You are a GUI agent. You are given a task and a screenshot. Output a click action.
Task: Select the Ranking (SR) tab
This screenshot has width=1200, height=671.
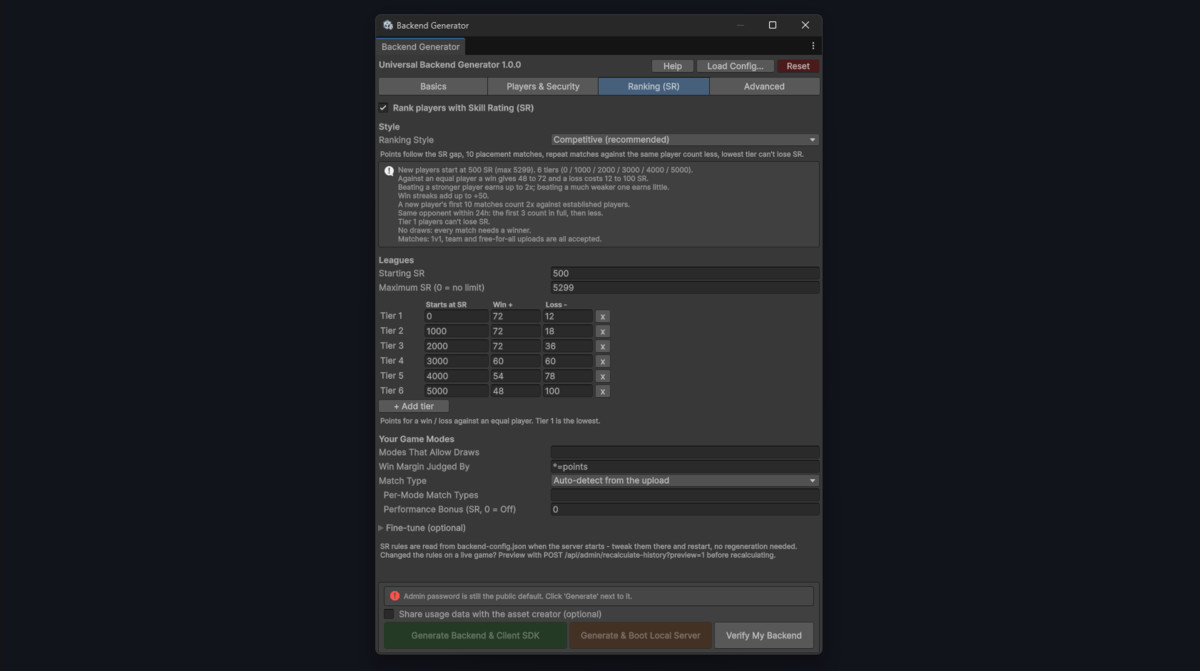click(654, 87)
